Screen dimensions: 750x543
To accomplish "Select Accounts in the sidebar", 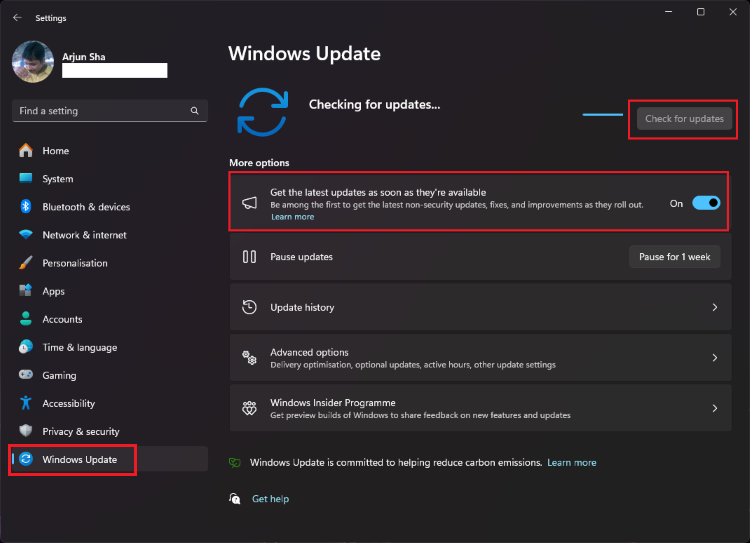I will click(x=110, y=319).
